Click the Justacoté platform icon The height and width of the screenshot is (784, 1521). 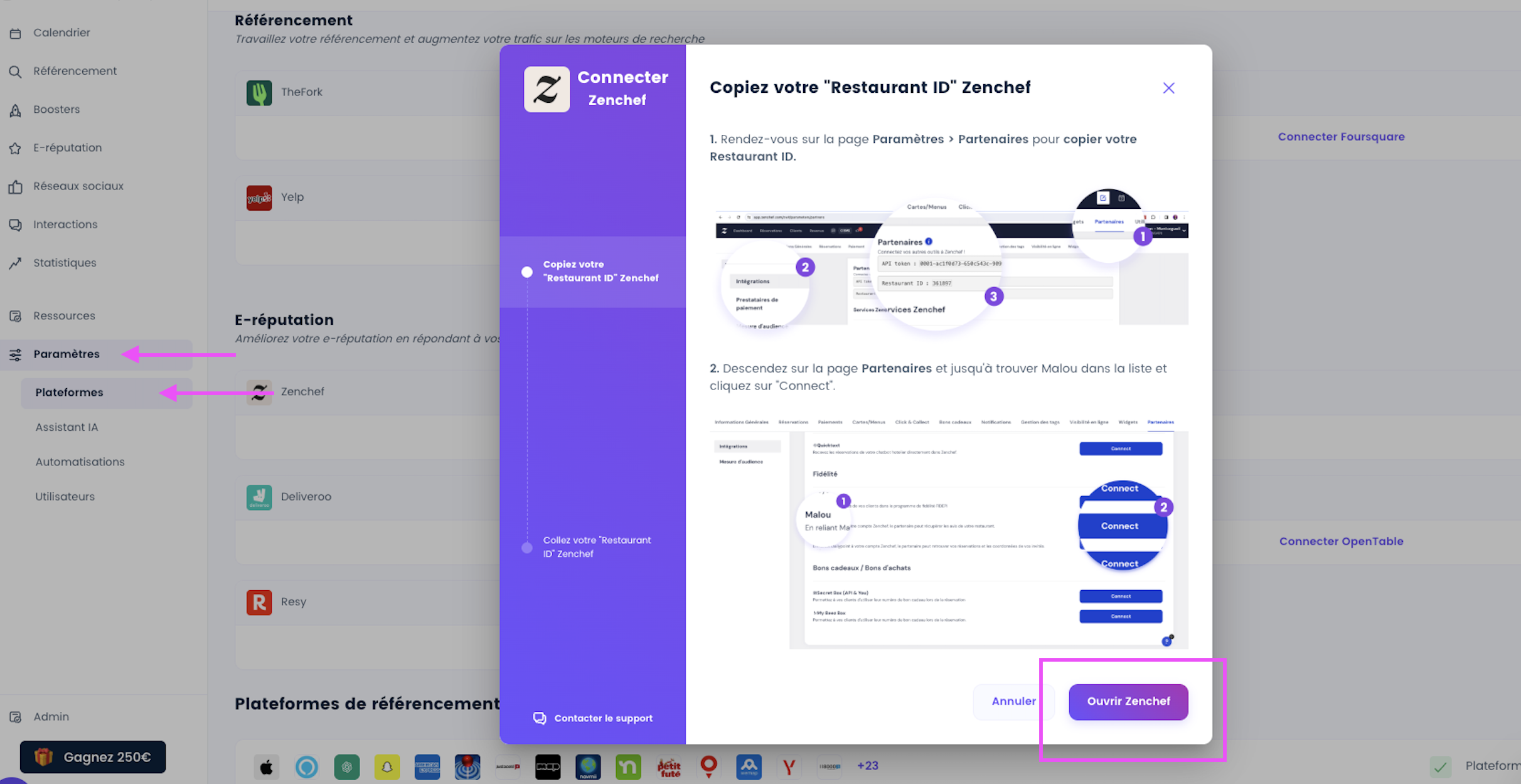508,766
